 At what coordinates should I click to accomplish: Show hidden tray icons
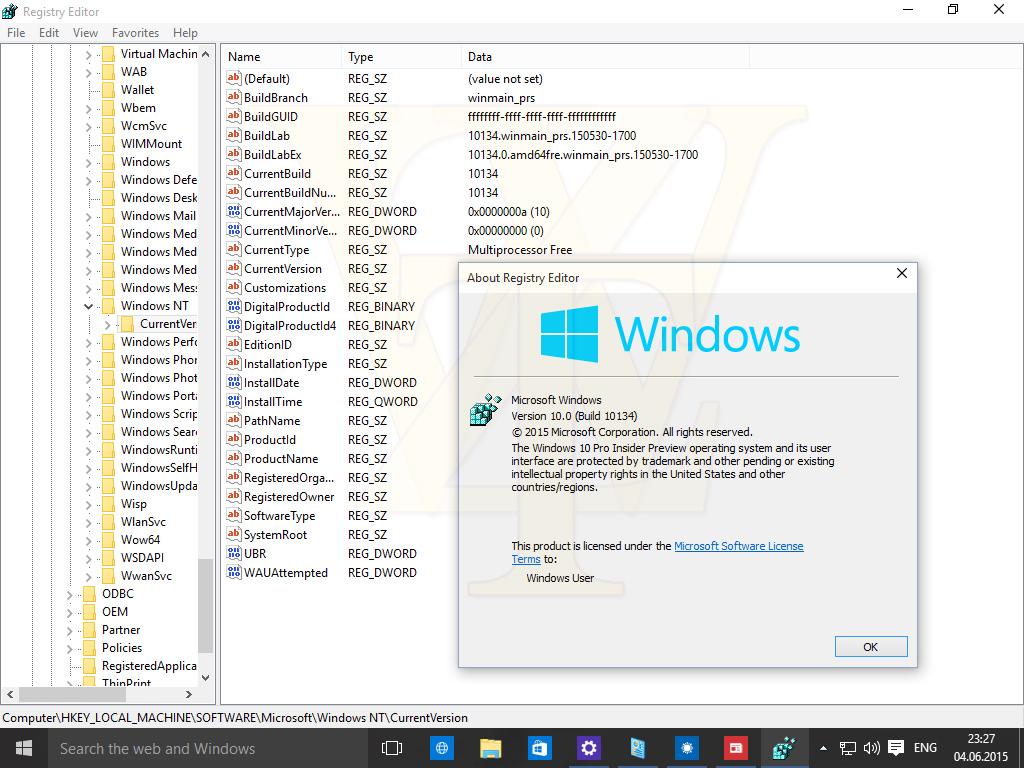point(824,748)
